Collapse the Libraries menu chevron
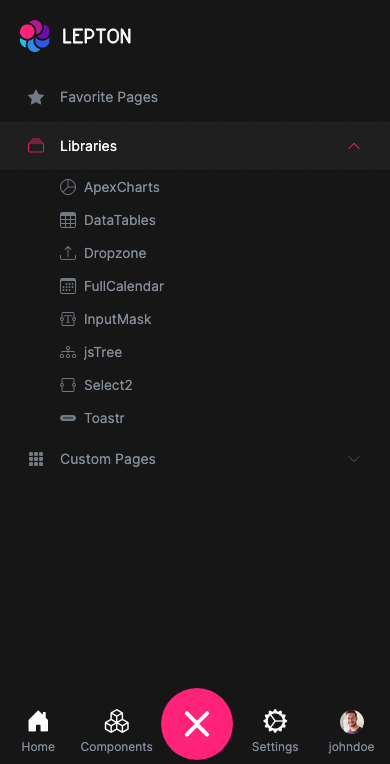390x764 pixels. click(354, 146)
